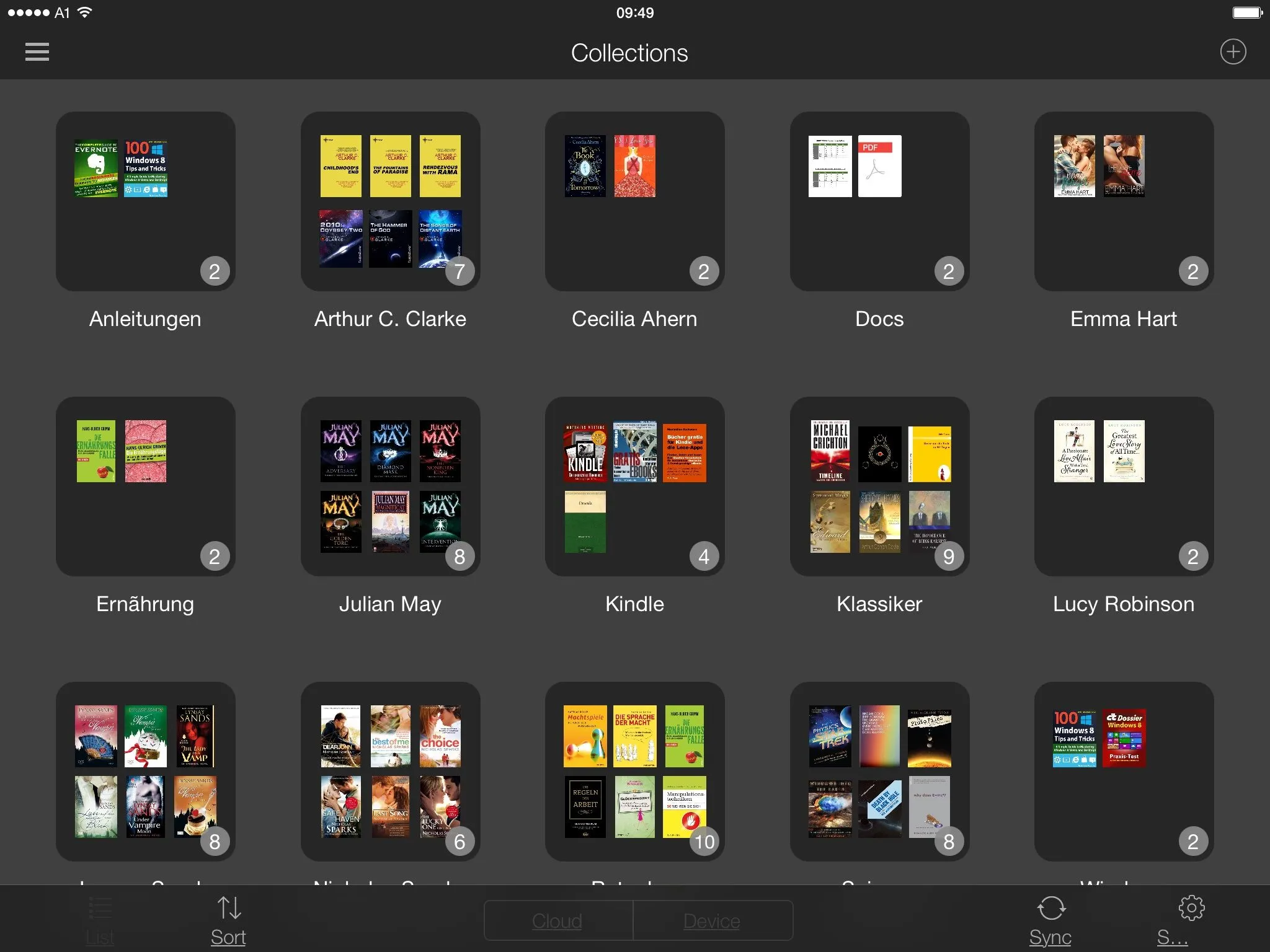Open the Emma Hart collection
The height and width of the screenshot is (952, 1270).
tap(1124, 202)
